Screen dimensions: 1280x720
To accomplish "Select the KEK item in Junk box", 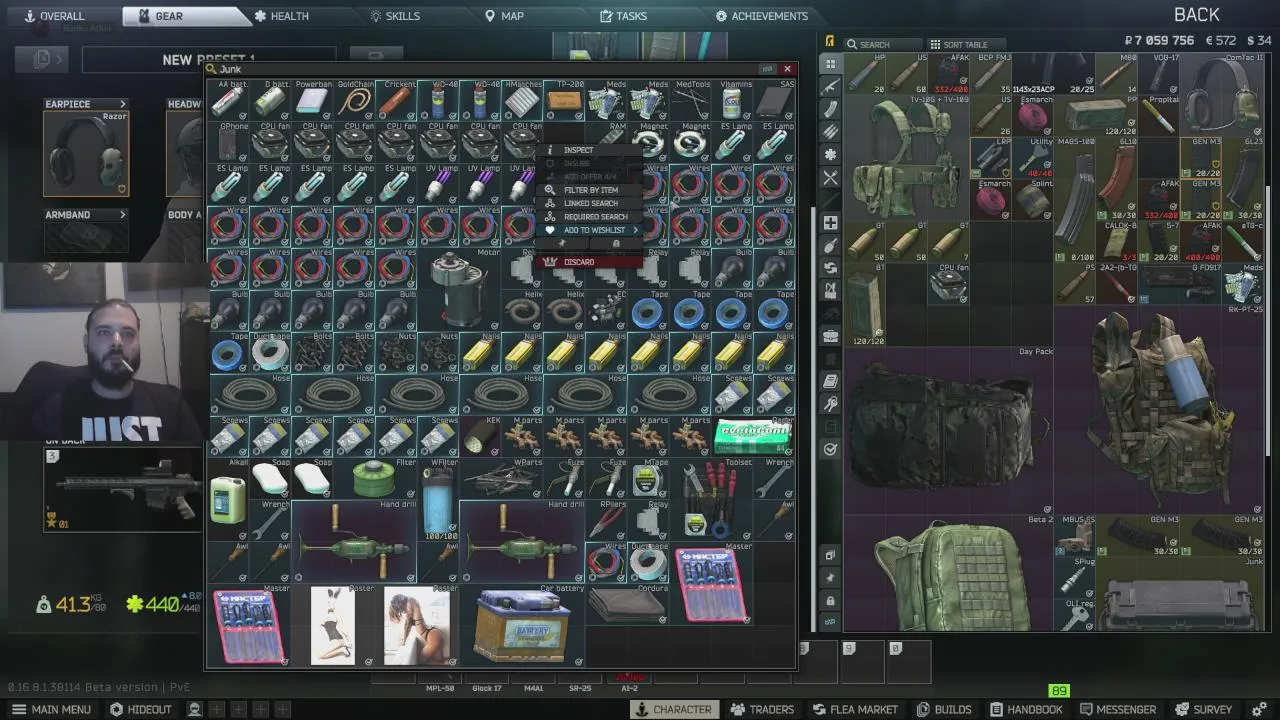I will [480, 436].
